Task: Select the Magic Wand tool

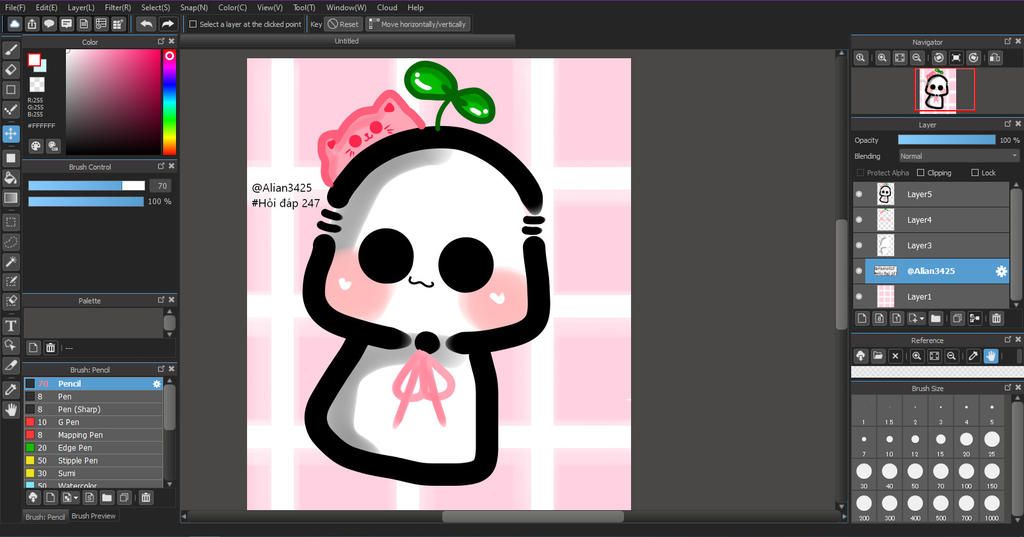Action: [x=11, y=262]
